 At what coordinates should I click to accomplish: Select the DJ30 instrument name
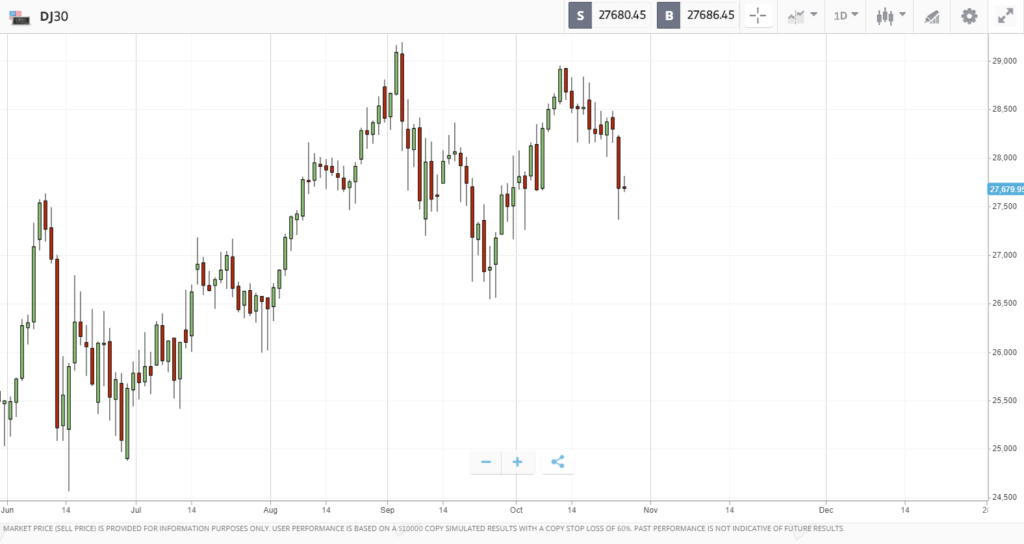click(54, 17)
